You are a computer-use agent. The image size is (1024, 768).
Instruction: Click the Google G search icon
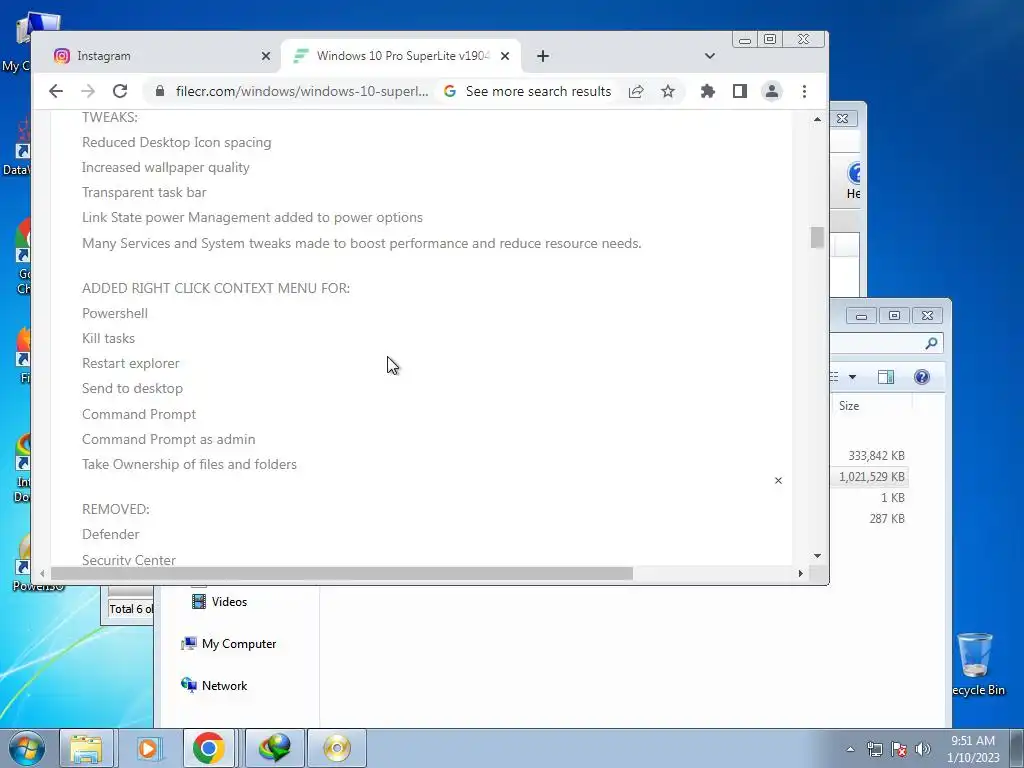449,91
